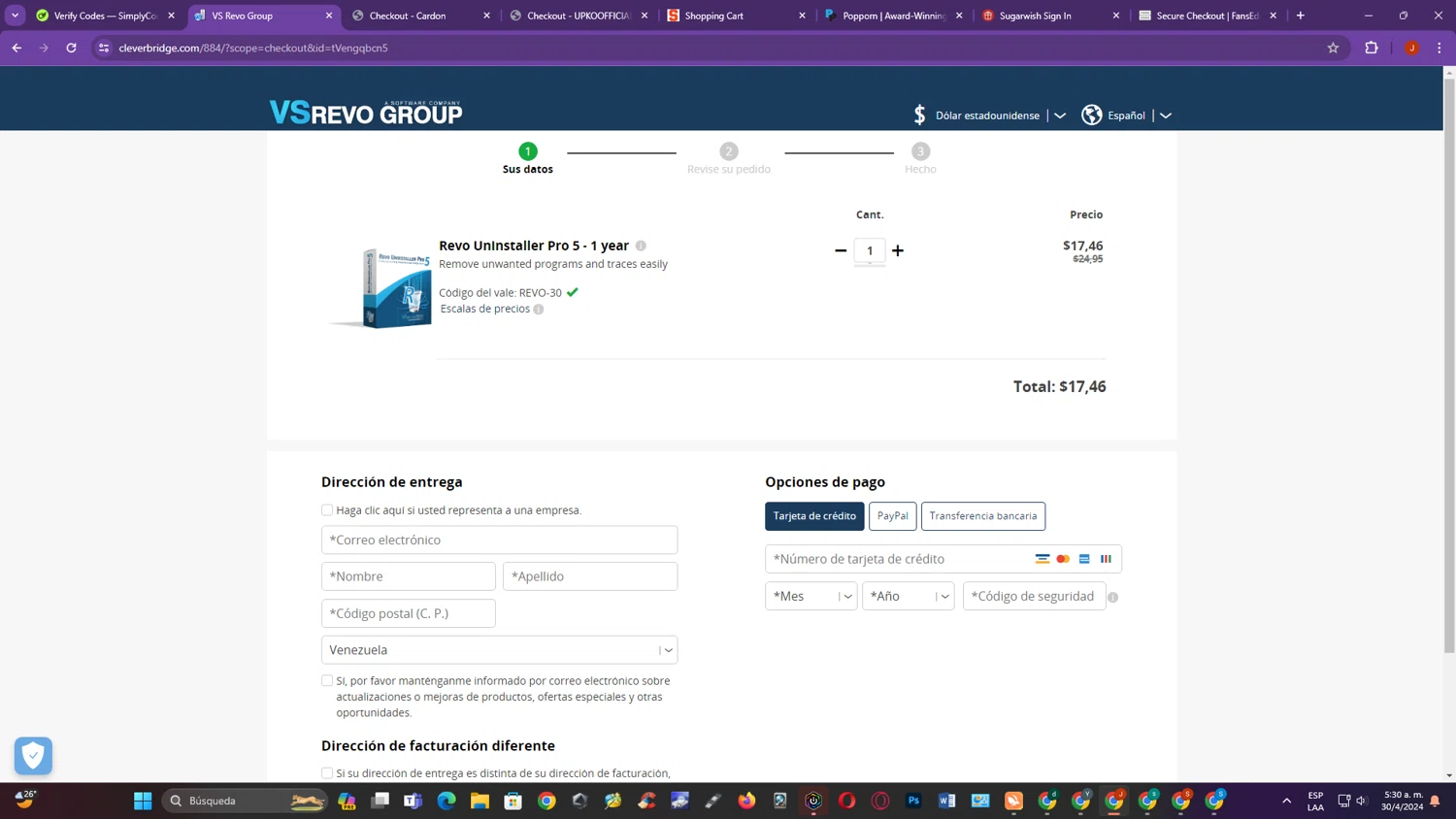
Task: Click the Total $17,46 text
Action: coord(1059,386)
